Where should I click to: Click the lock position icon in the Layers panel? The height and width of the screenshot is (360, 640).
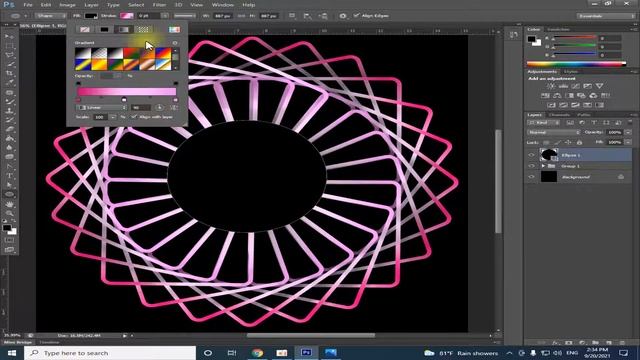pyautogui.click(x=568, y=142)
